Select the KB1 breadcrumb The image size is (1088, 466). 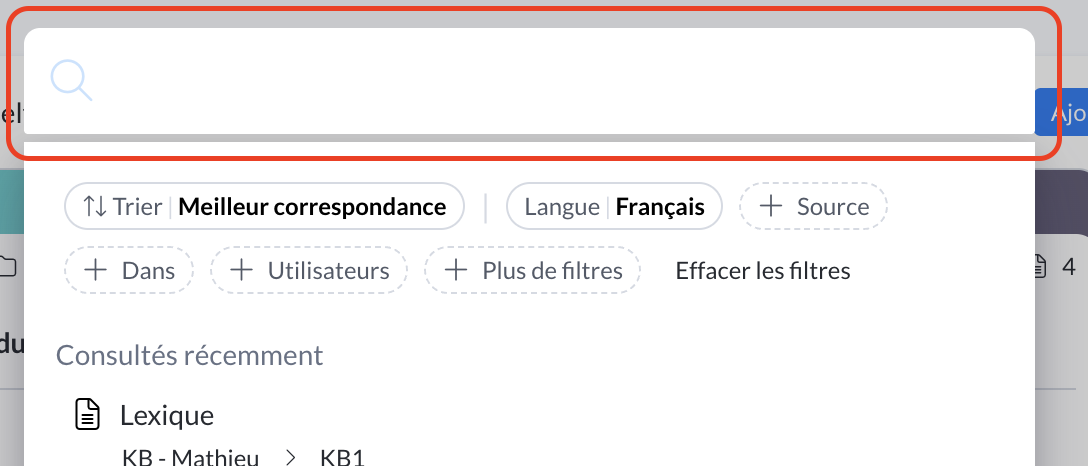point(342,458)
